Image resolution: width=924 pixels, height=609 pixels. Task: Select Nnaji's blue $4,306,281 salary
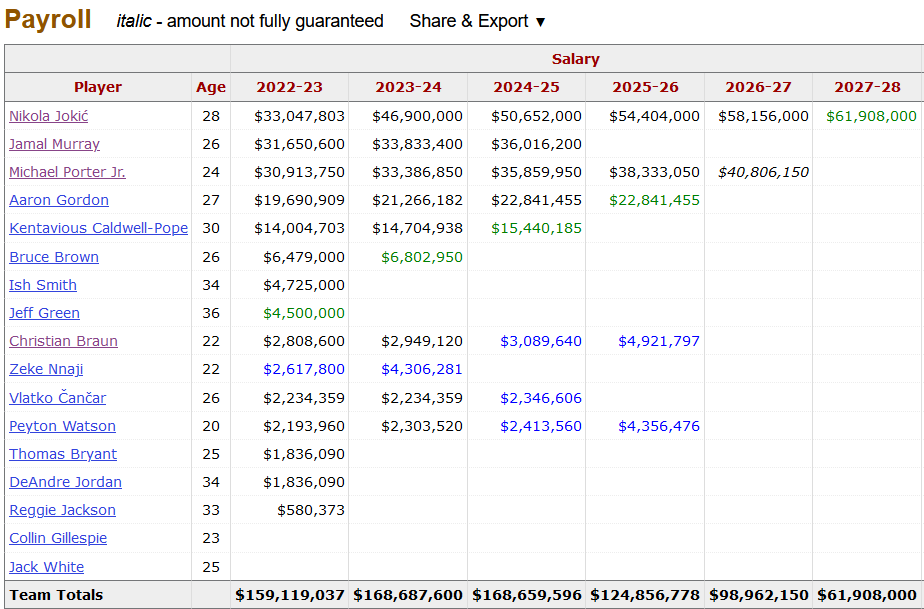(x=422, y=369)
